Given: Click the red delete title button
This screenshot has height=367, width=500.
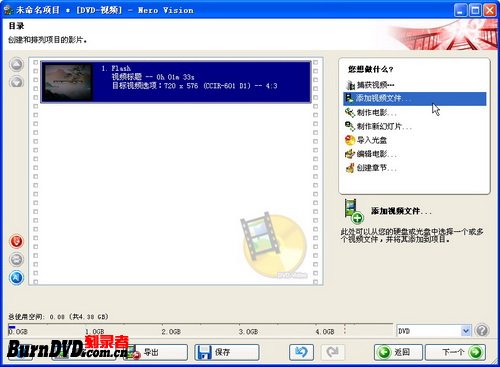Looking at the screenshot, I should coord(16,241).
